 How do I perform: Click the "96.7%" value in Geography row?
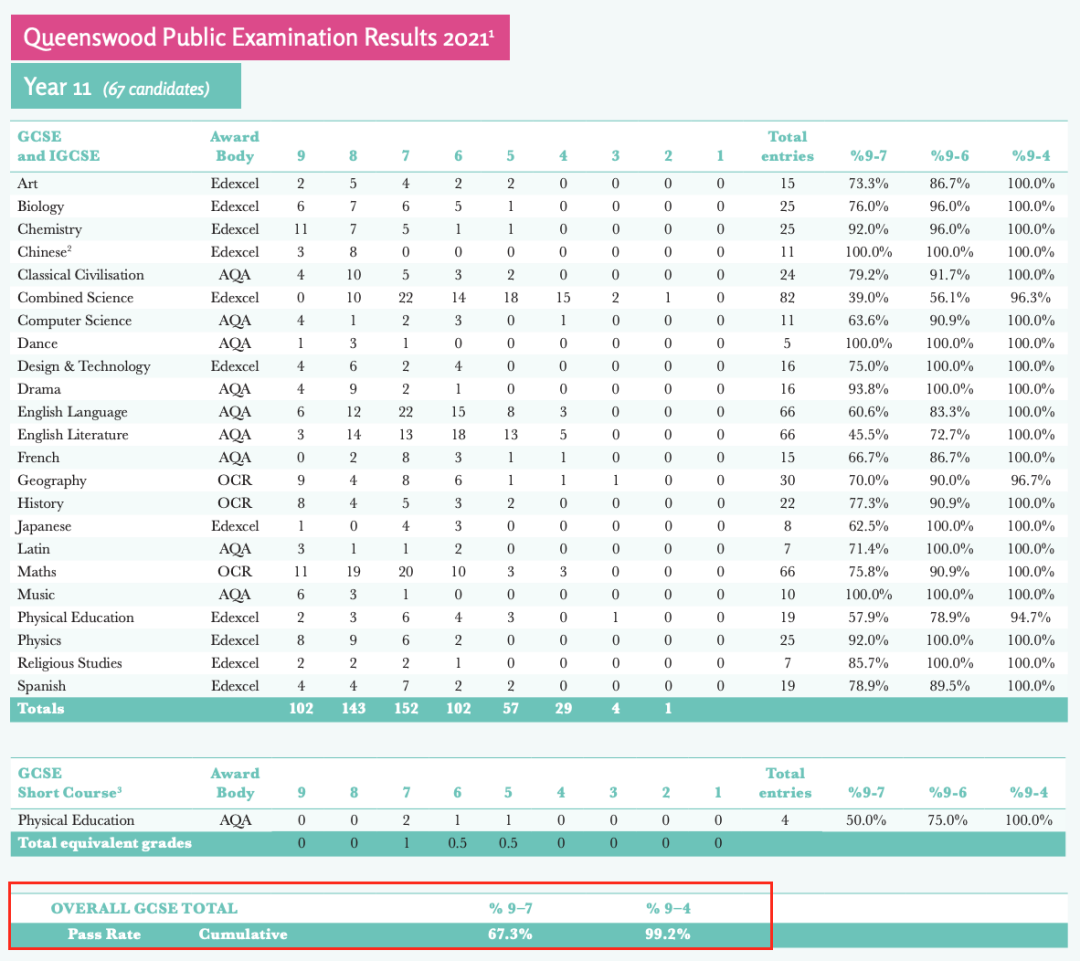point(1031,480)
